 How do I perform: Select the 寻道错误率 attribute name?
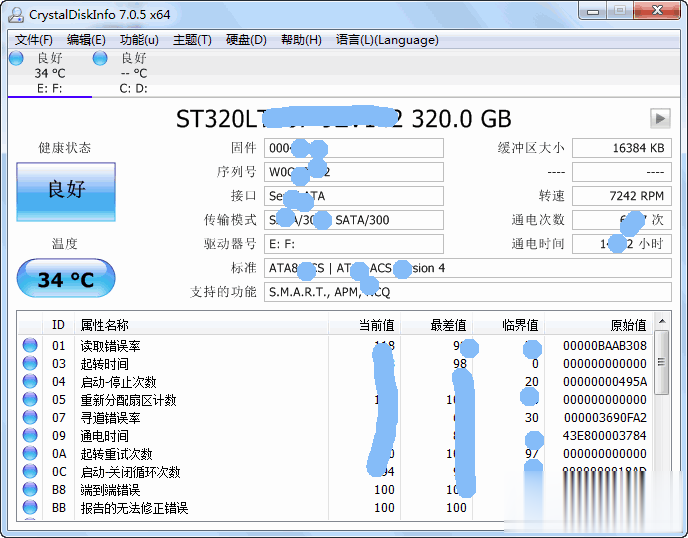[110, 418]
